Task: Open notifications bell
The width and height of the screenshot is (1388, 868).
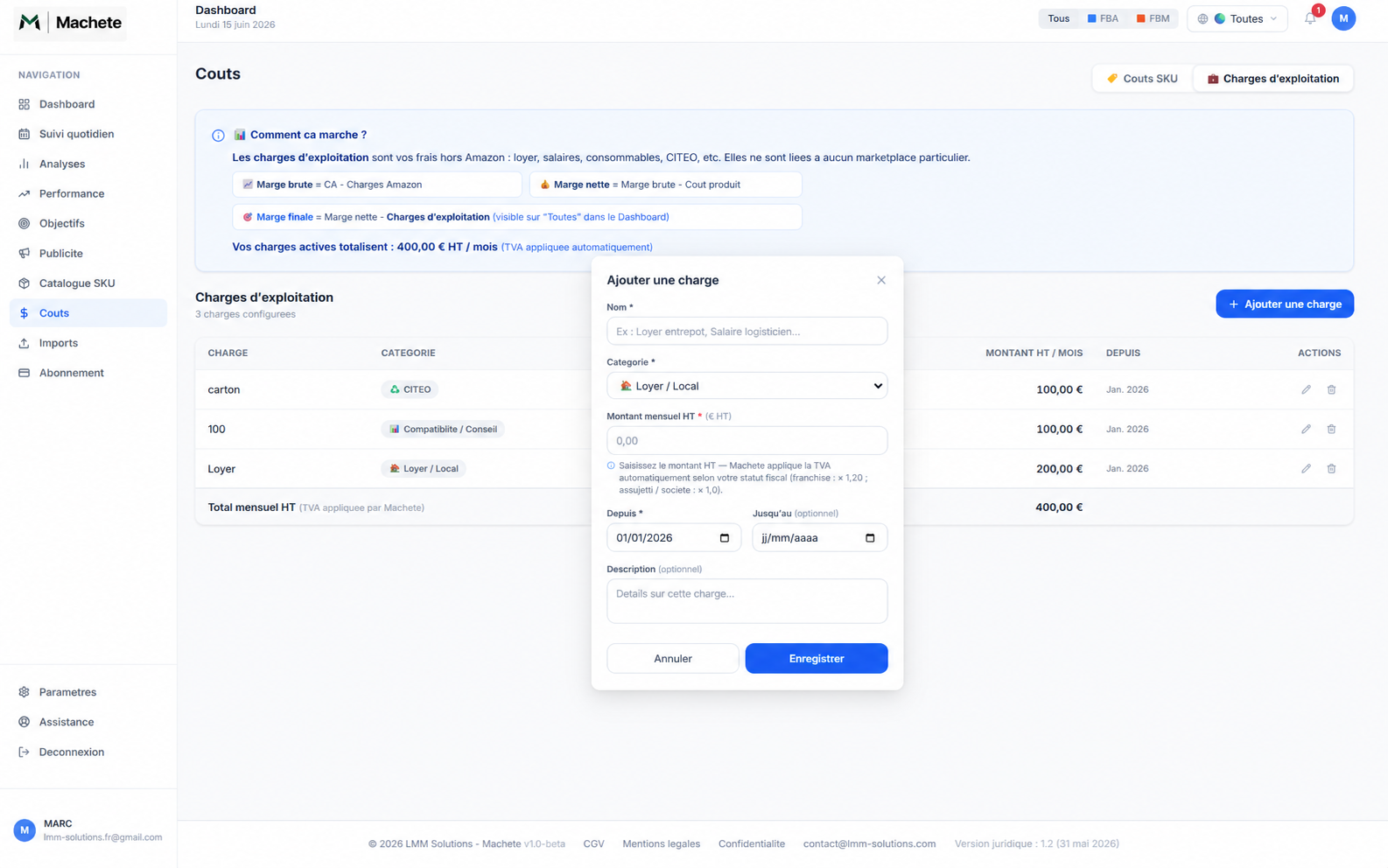Action: click(1310, 18)
